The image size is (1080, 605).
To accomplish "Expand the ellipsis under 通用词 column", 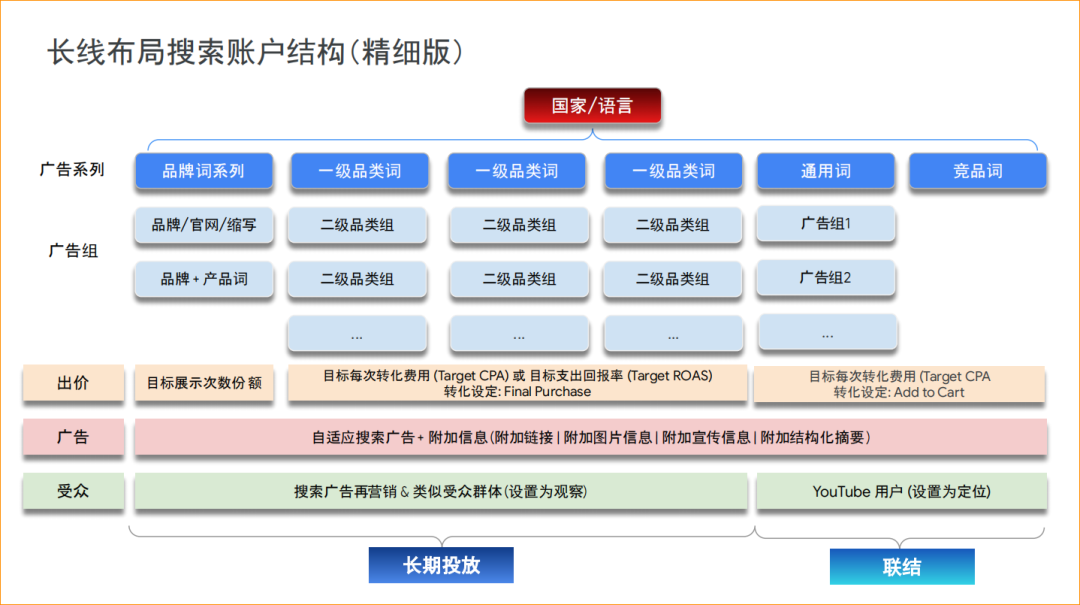I will (825, 333).
